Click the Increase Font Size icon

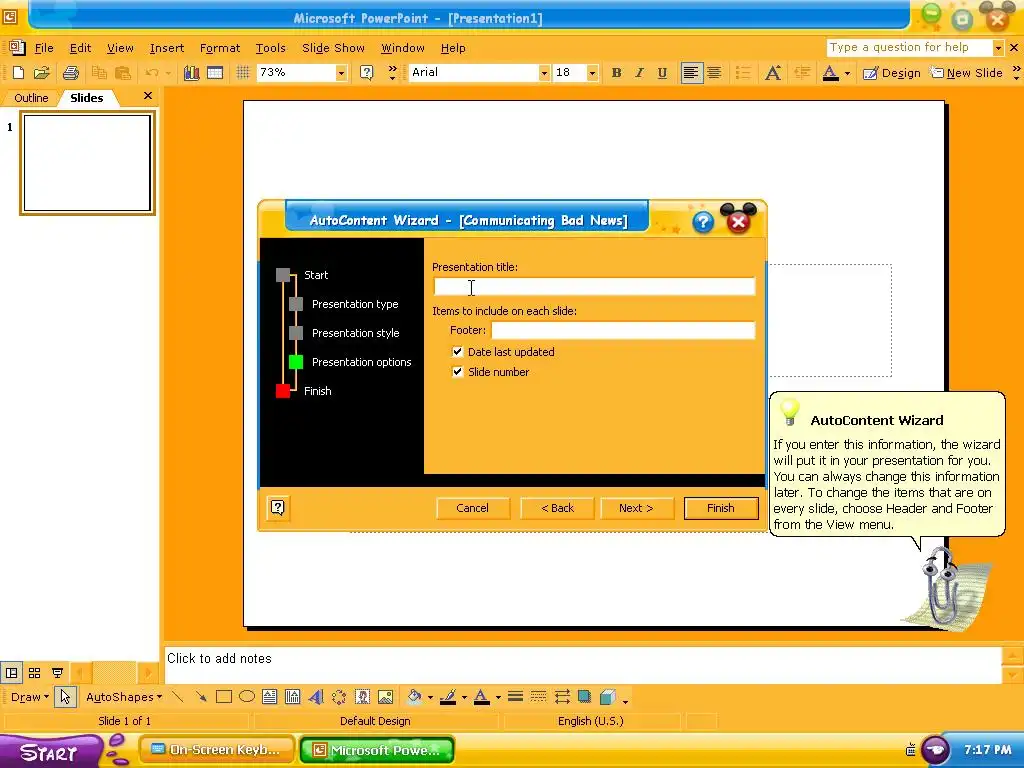[x=773, y=72]
